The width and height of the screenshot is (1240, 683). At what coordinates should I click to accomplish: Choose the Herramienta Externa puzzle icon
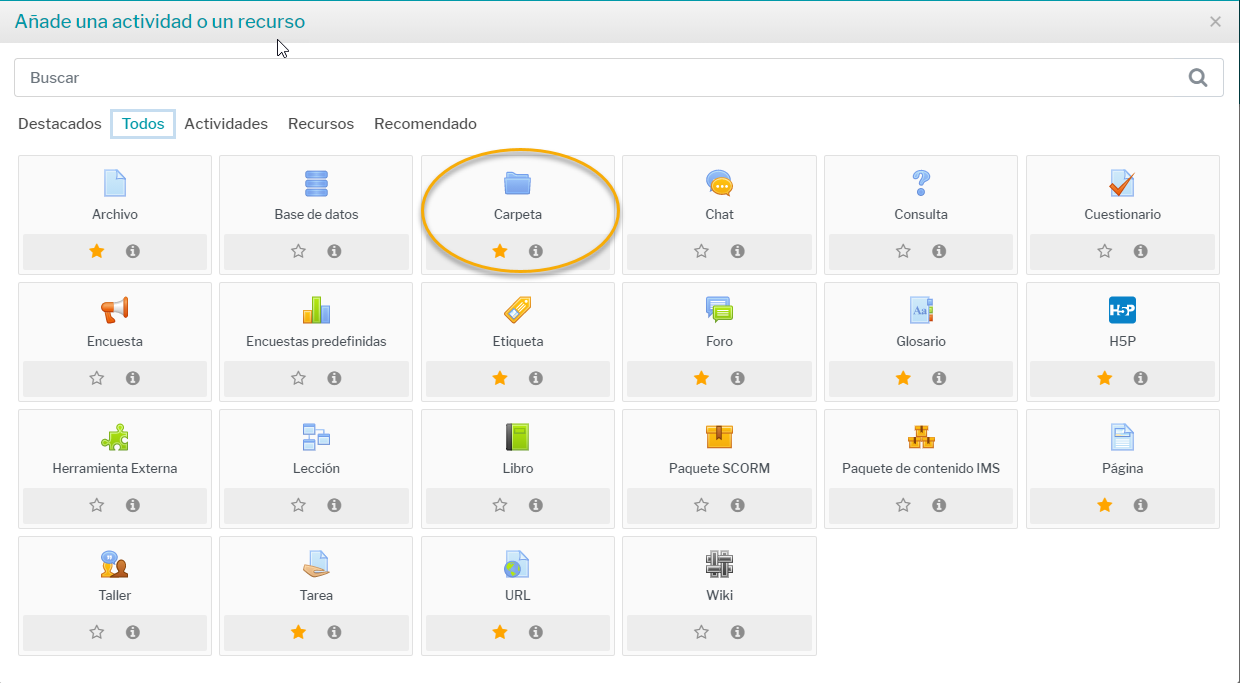point(115,437)
